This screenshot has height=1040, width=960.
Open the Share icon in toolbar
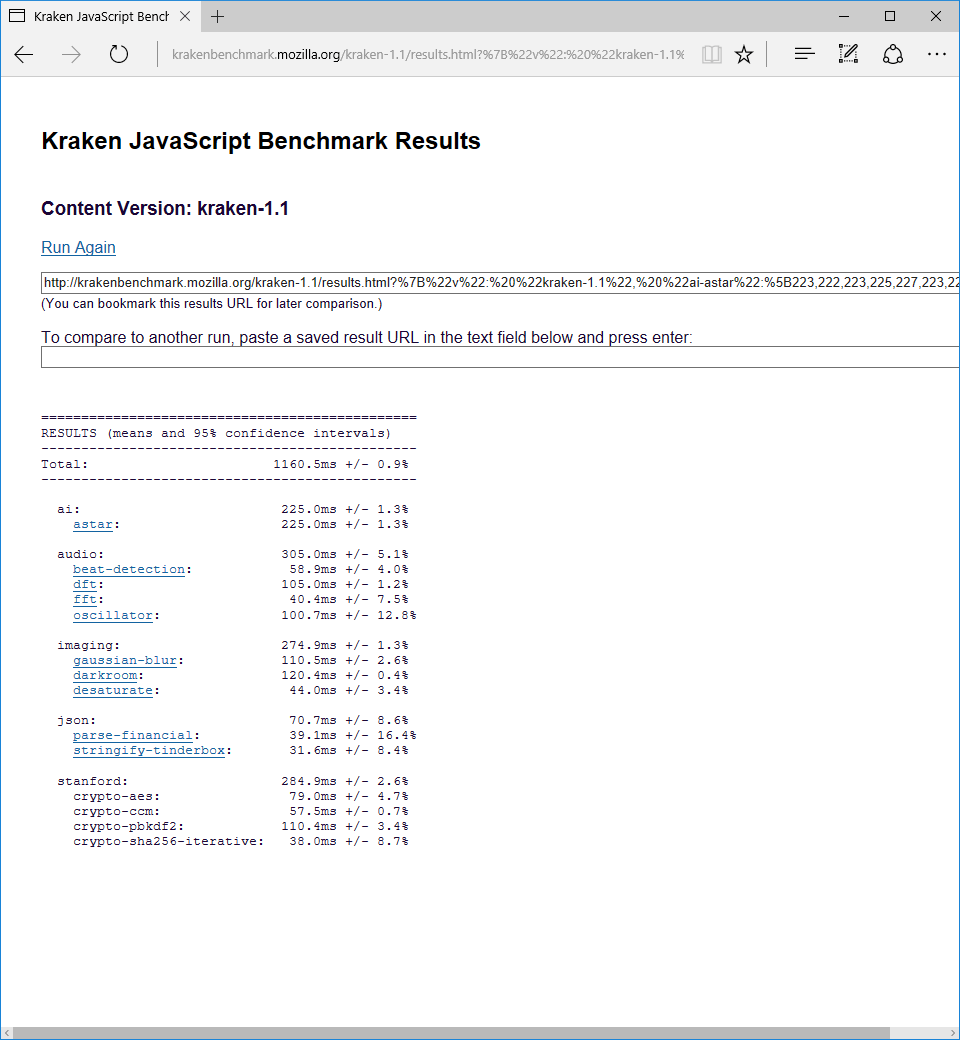point(893,54)
